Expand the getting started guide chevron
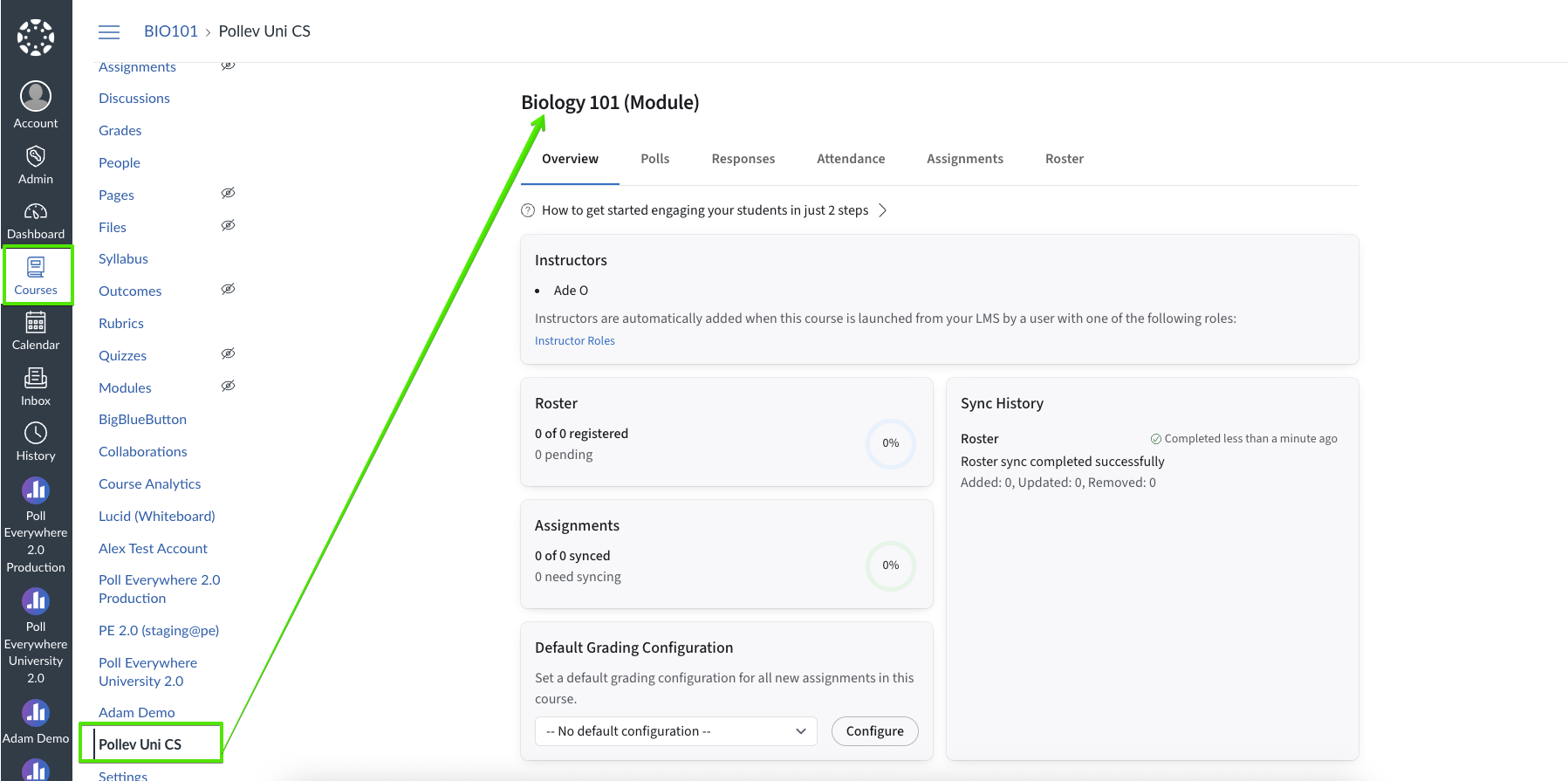This screenshot has width=1568, height=781. coord(883,209)
